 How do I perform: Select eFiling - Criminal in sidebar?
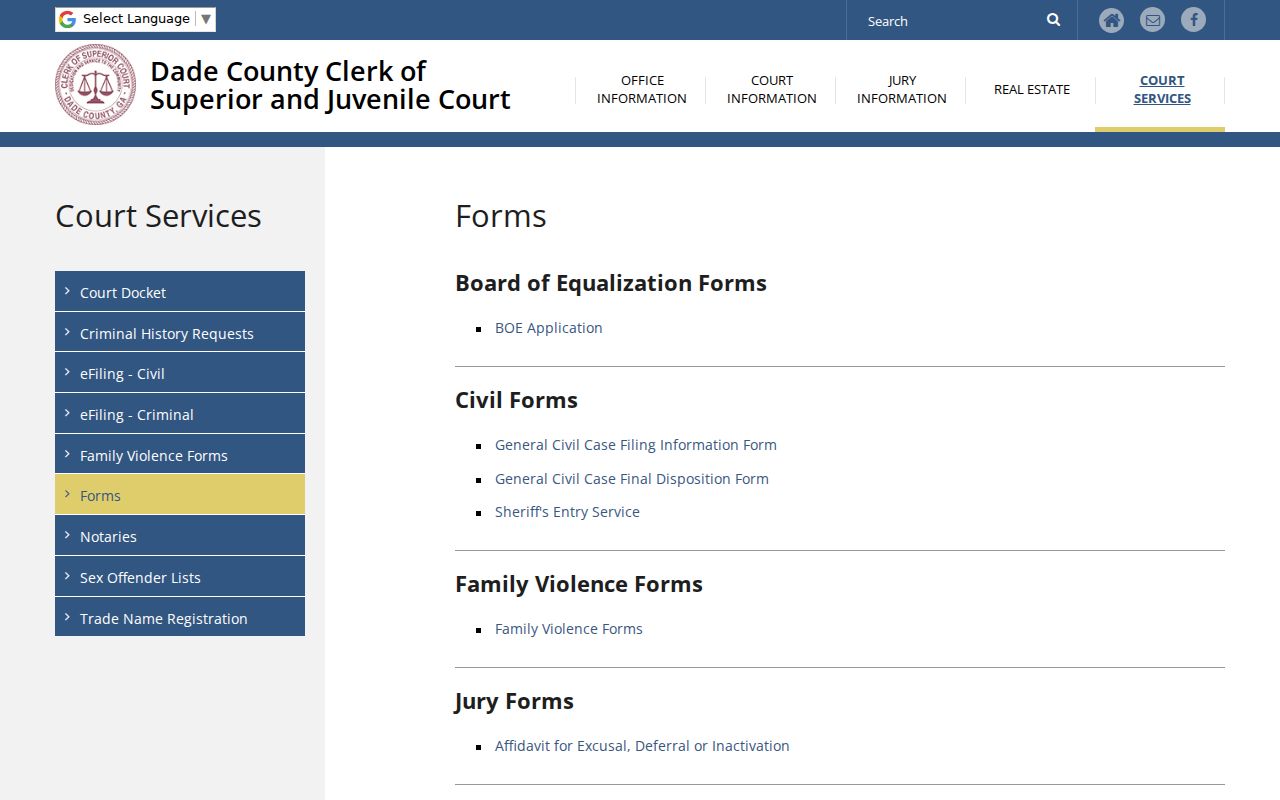pos(180,413)
